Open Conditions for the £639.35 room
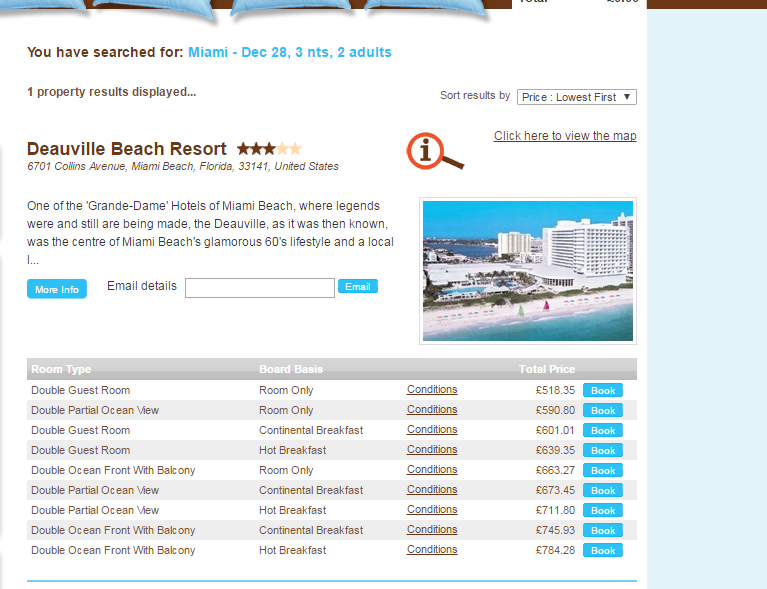767x589 pixels. tap(432, 450)
